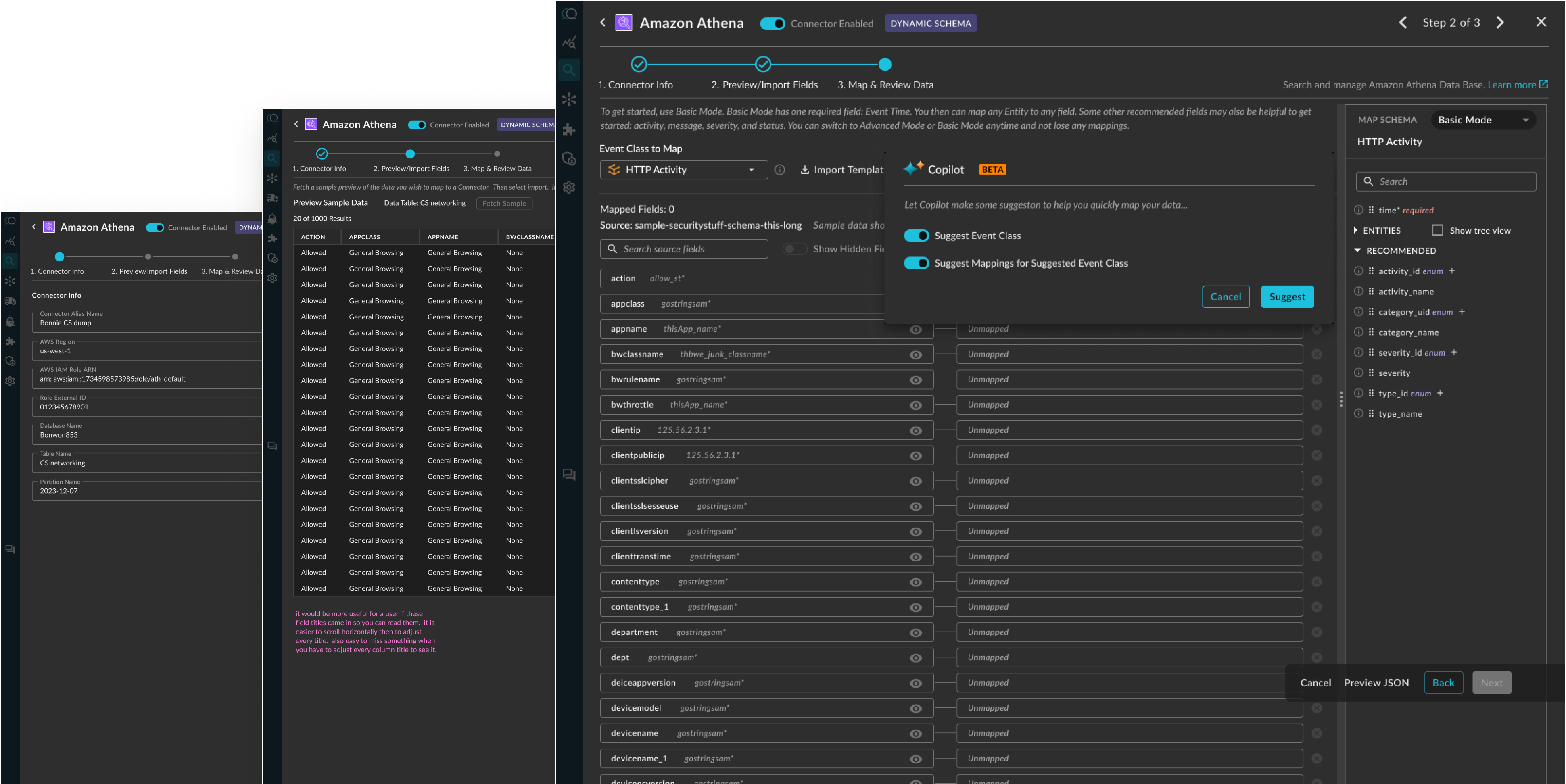The height and width of the screenshot is (784, 1566).
Task: Click Fetch Sample button in middle window
Action: 504,203
